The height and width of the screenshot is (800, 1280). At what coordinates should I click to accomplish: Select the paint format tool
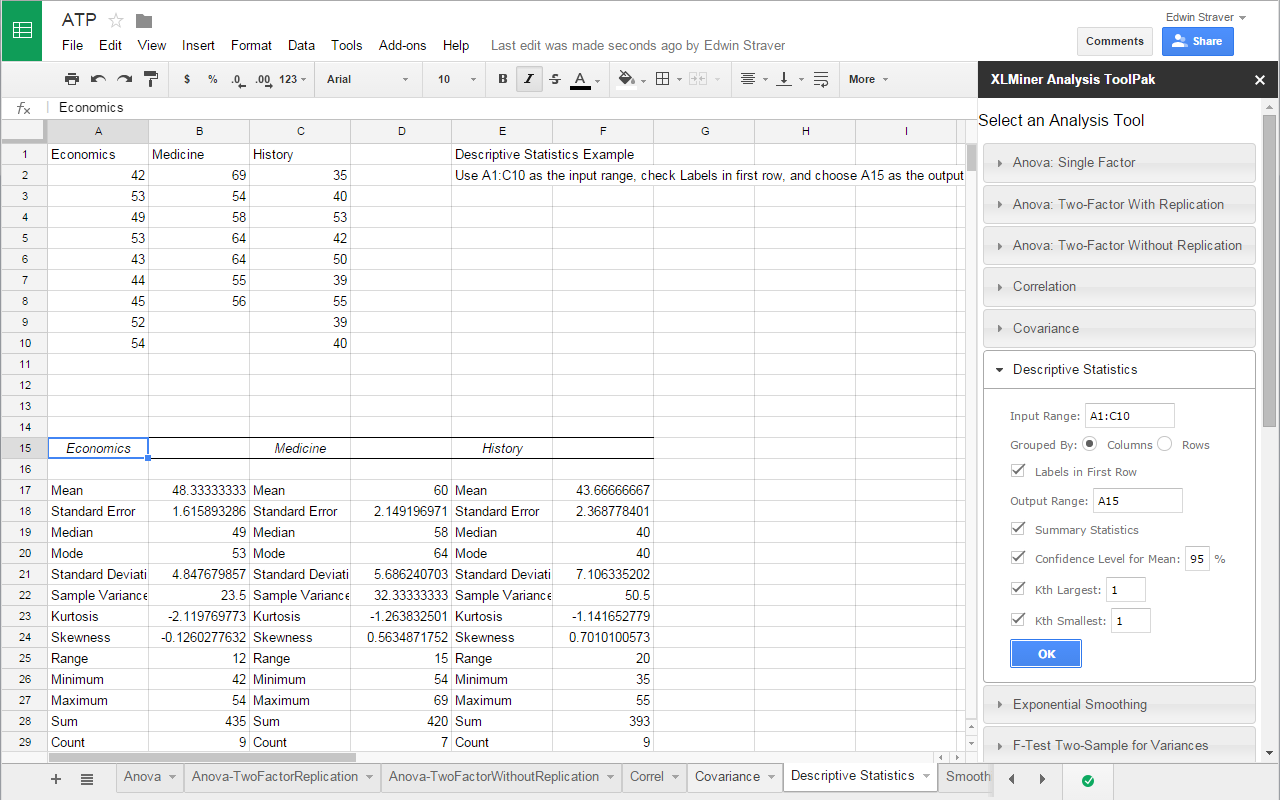(151, 79)
